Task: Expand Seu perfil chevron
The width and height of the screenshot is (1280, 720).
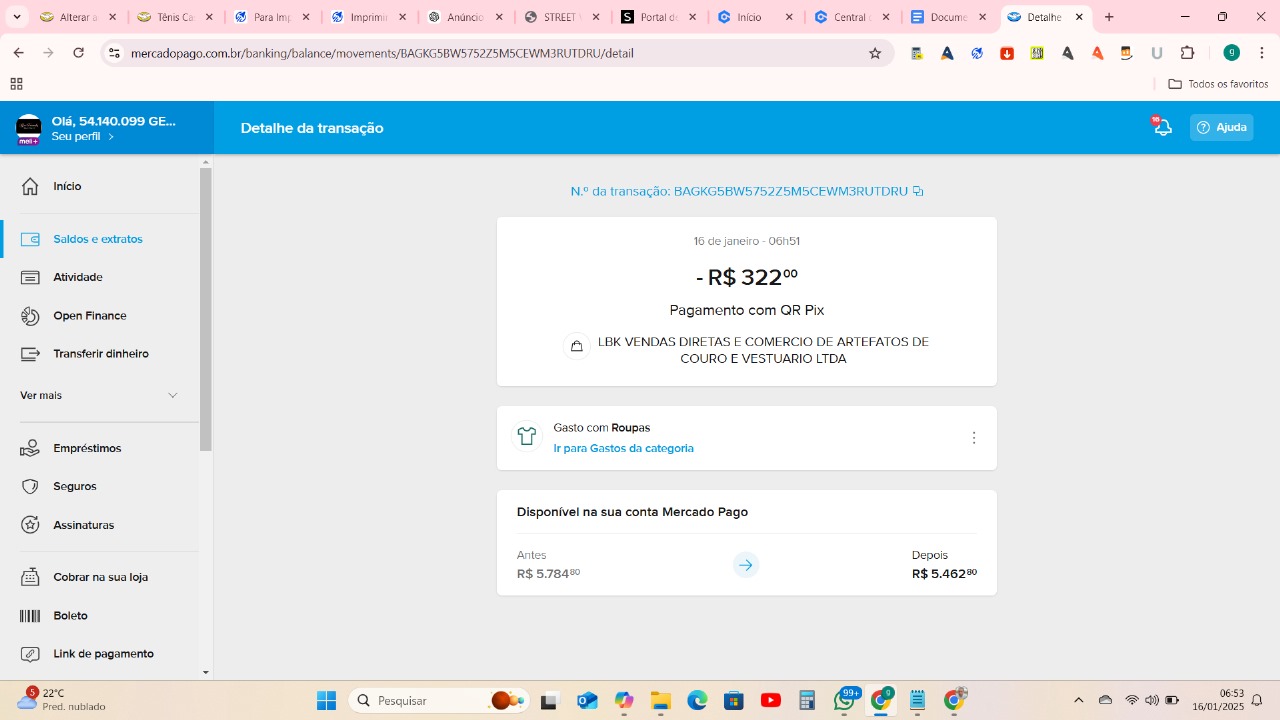Action: tap(111, 137)
